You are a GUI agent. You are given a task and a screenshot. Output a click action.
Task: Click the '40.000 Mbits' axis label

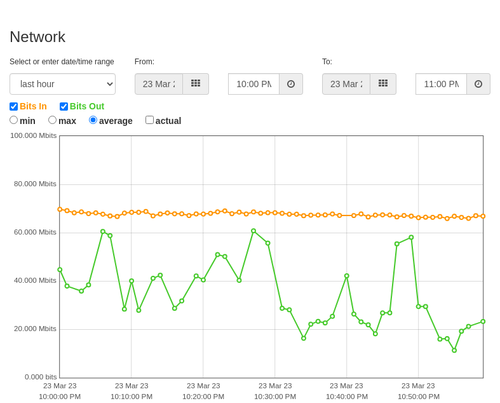click(35, 281)
